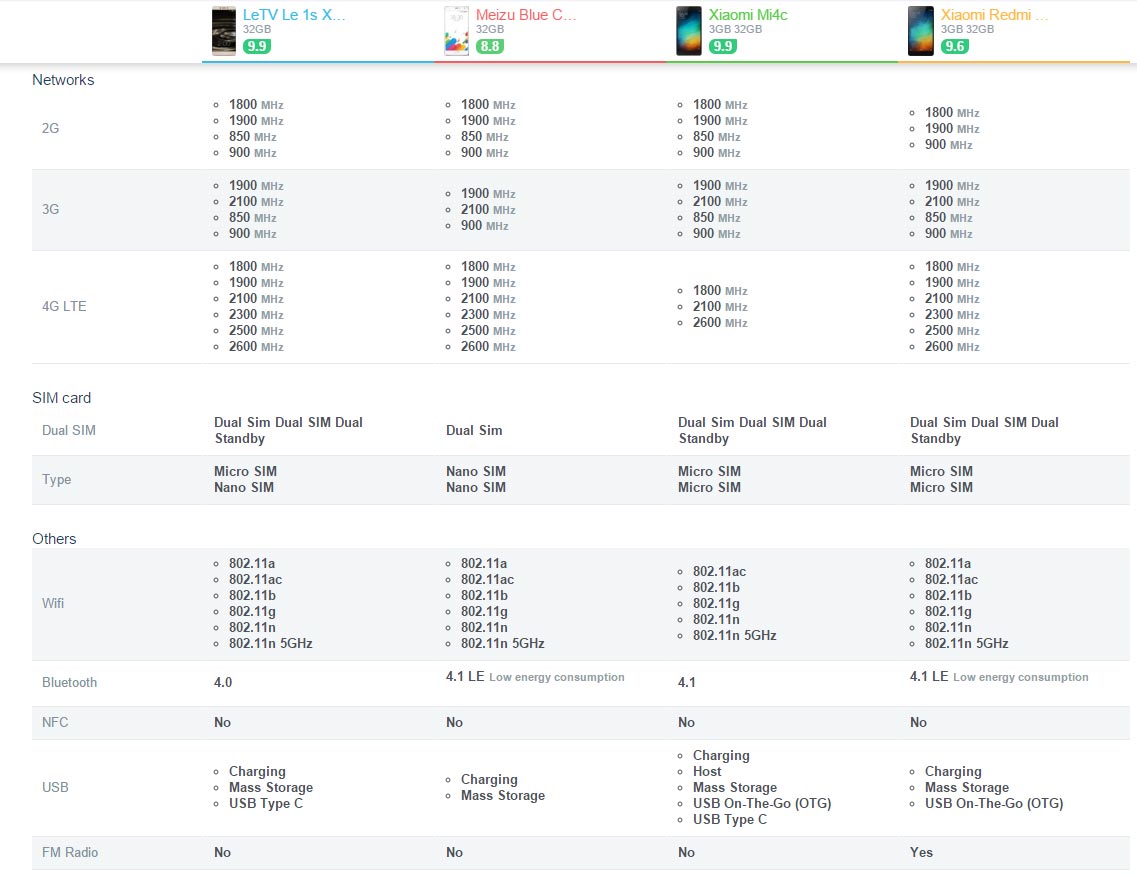Click the "Type" row label

click(57, 479)
